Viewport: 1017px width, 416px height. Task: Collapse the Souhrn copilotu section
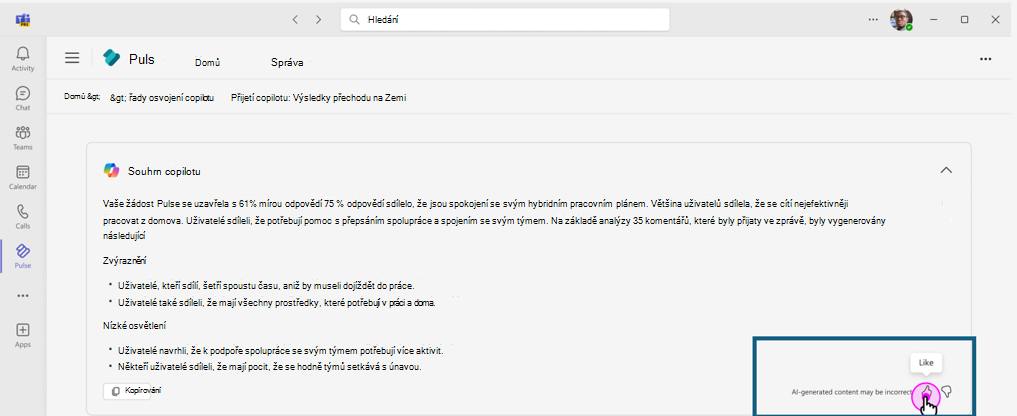[x=946, y=170]
